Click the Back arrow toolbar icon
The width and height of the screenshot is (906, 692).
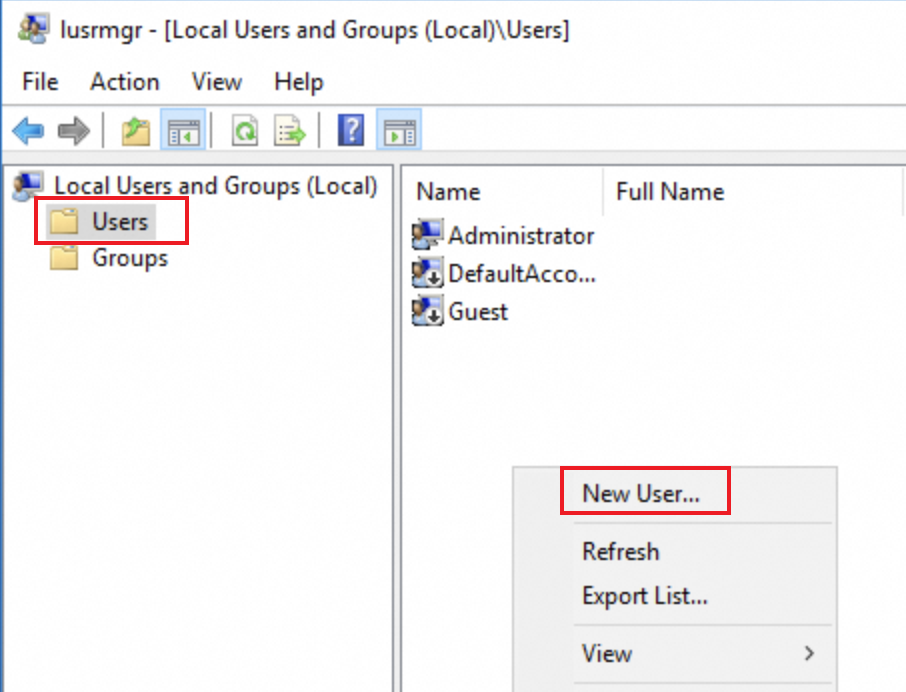pos(28,131)
